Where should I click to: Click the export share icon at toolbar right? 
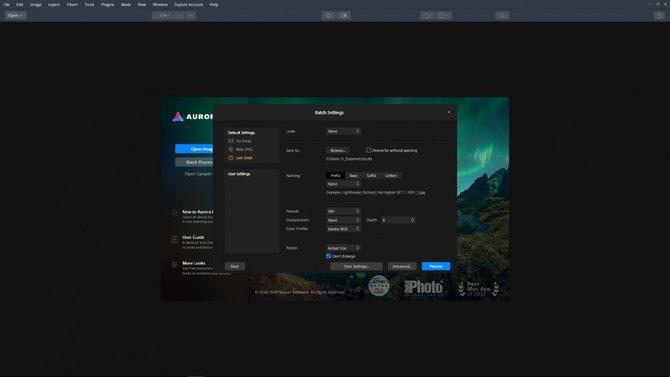pyautogui.click(x=659, y=15)
